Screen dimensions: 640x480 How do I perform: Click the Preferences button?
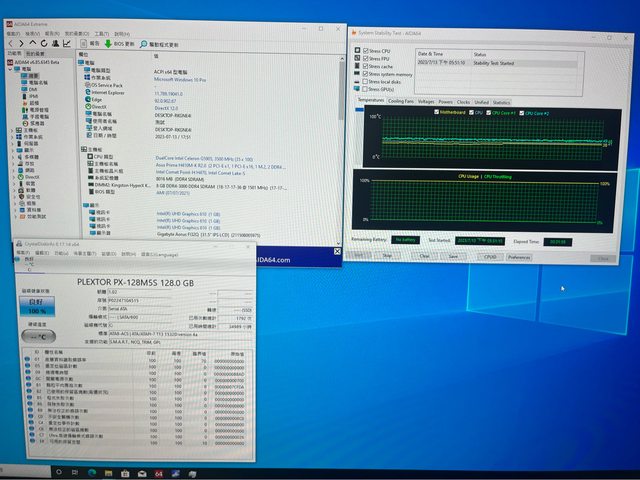tap(519, 257)
